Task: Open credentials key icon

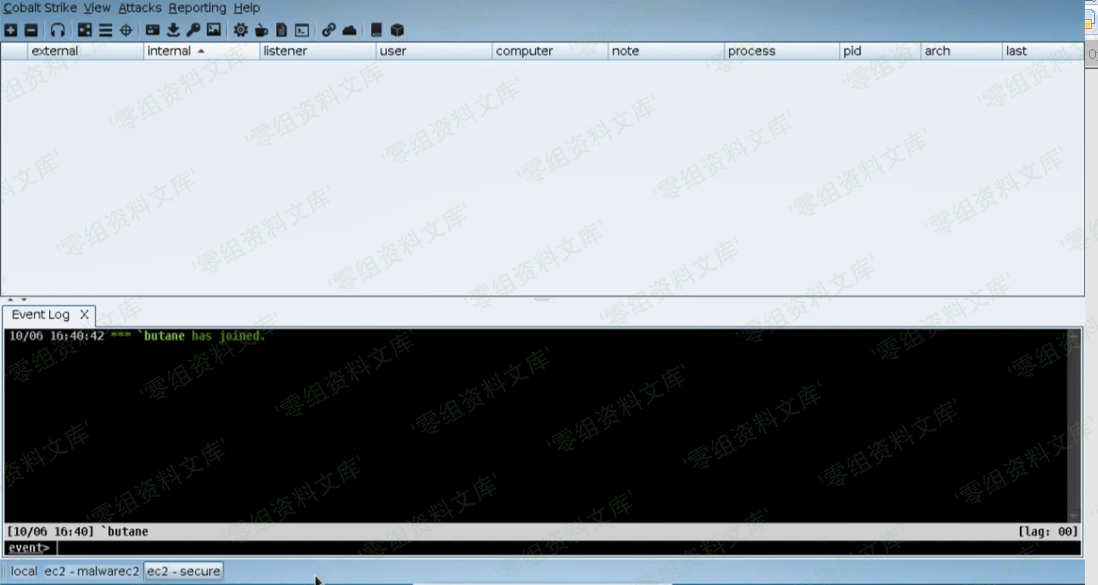Action: point(193,30)
